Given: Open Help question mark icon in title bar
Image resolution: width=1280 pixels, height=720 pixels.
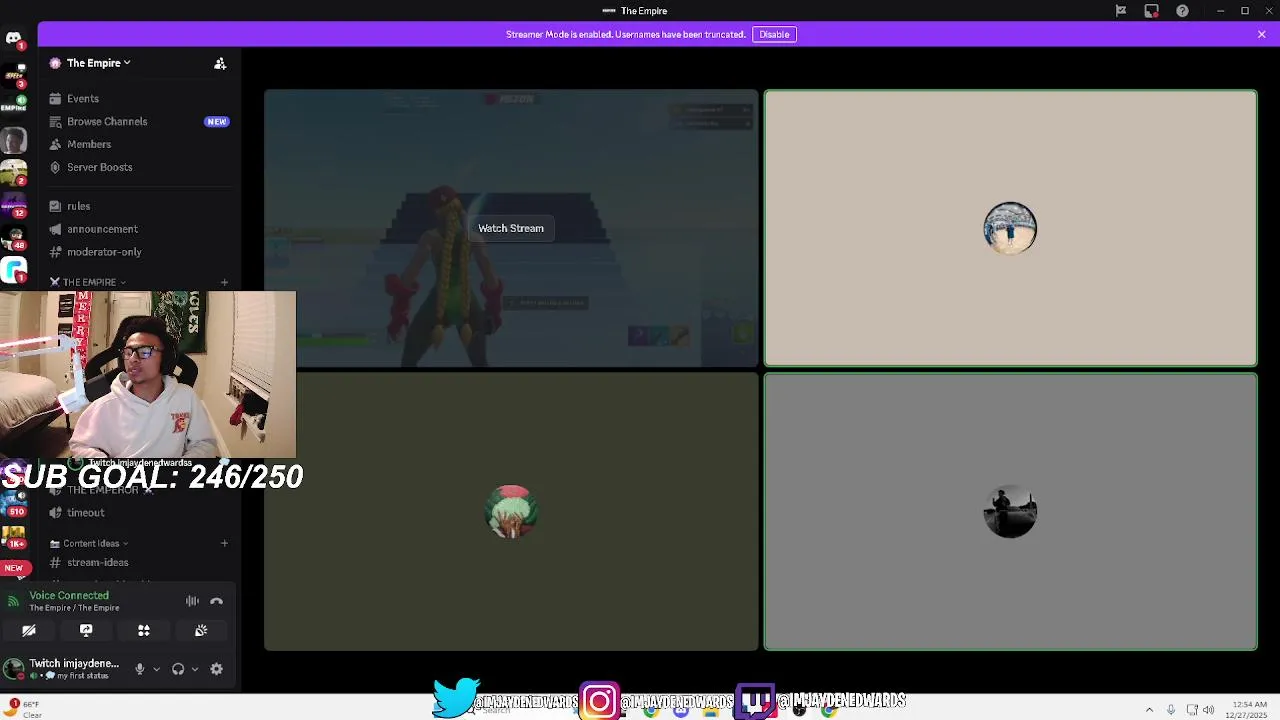Looking at the screenshot, I should coord(1182,11).
